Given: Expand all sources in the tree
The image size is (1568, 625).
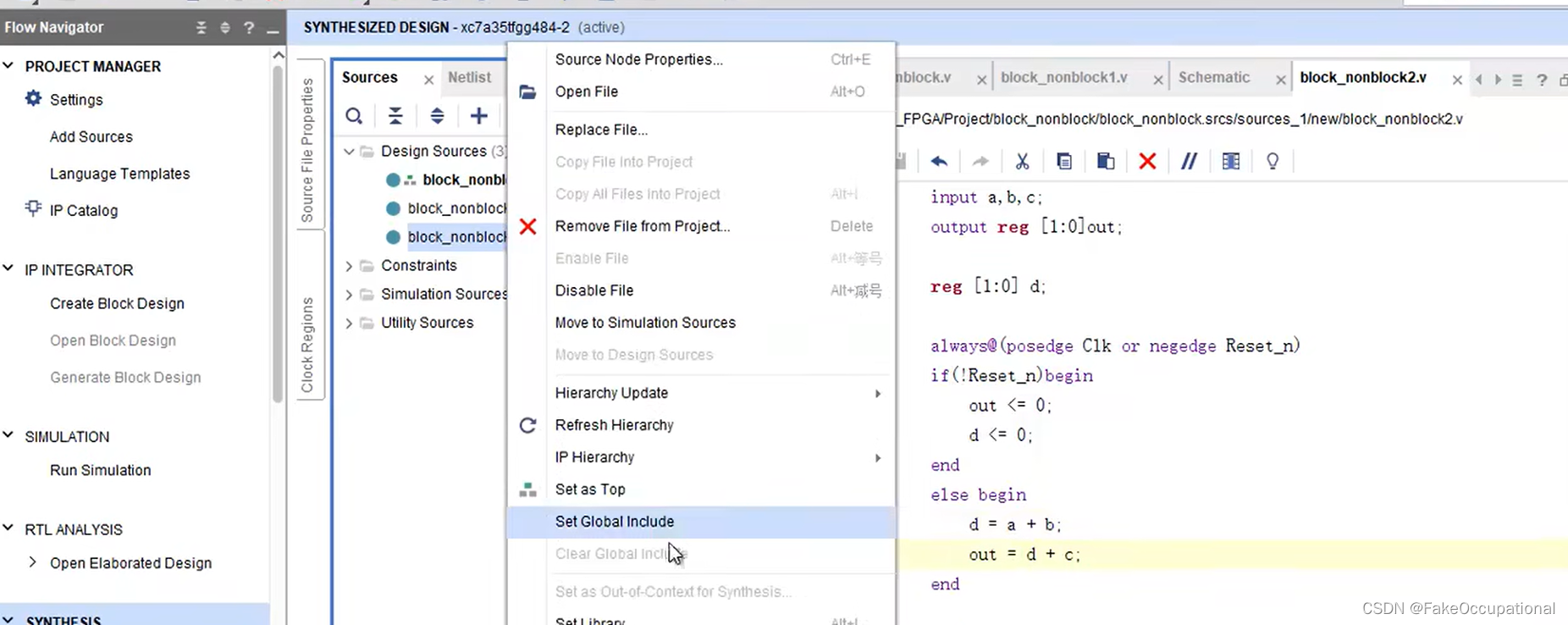Looking at the screenshot, I should (437, 116).
